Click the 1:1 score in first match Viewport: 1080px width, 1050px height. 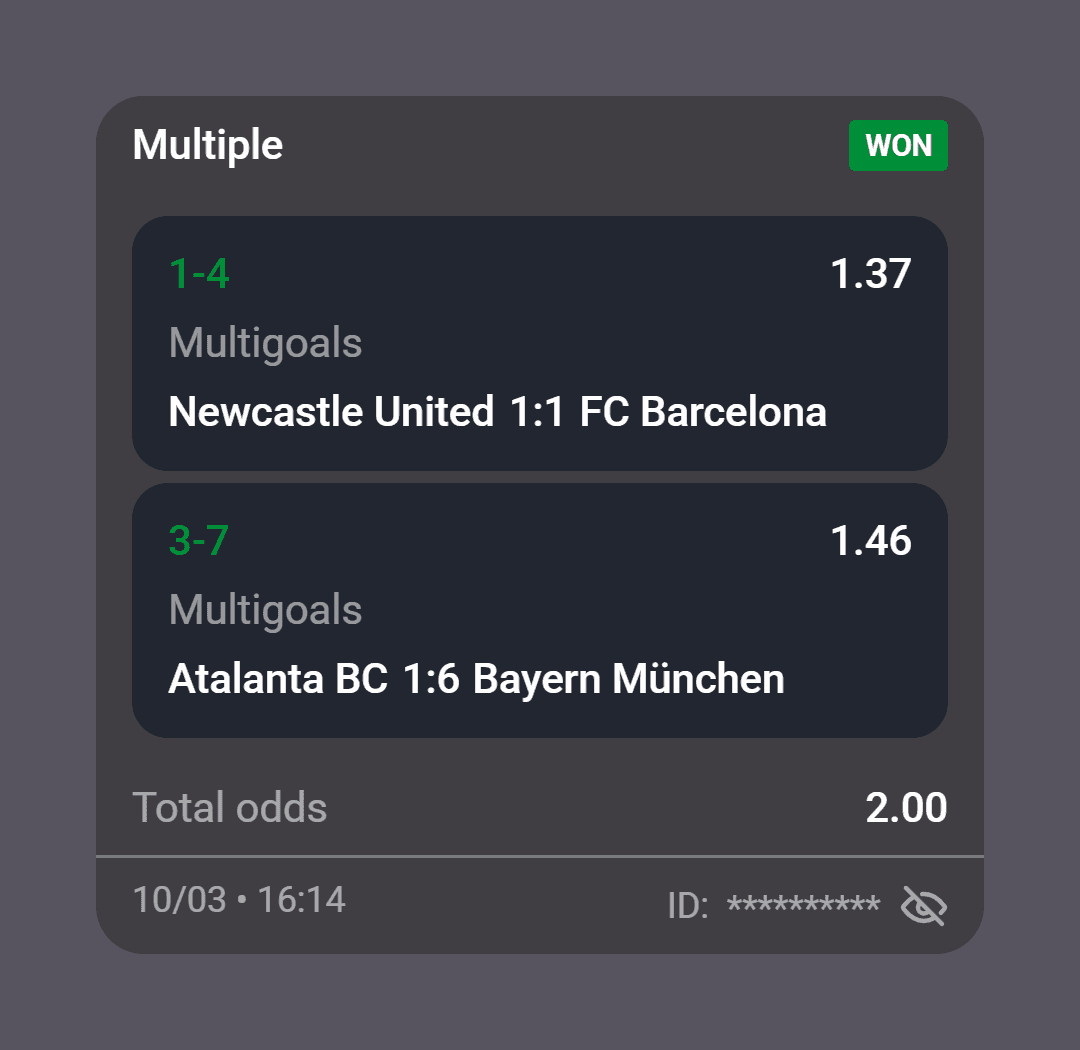pyautogui.click(x=537, y=411)
